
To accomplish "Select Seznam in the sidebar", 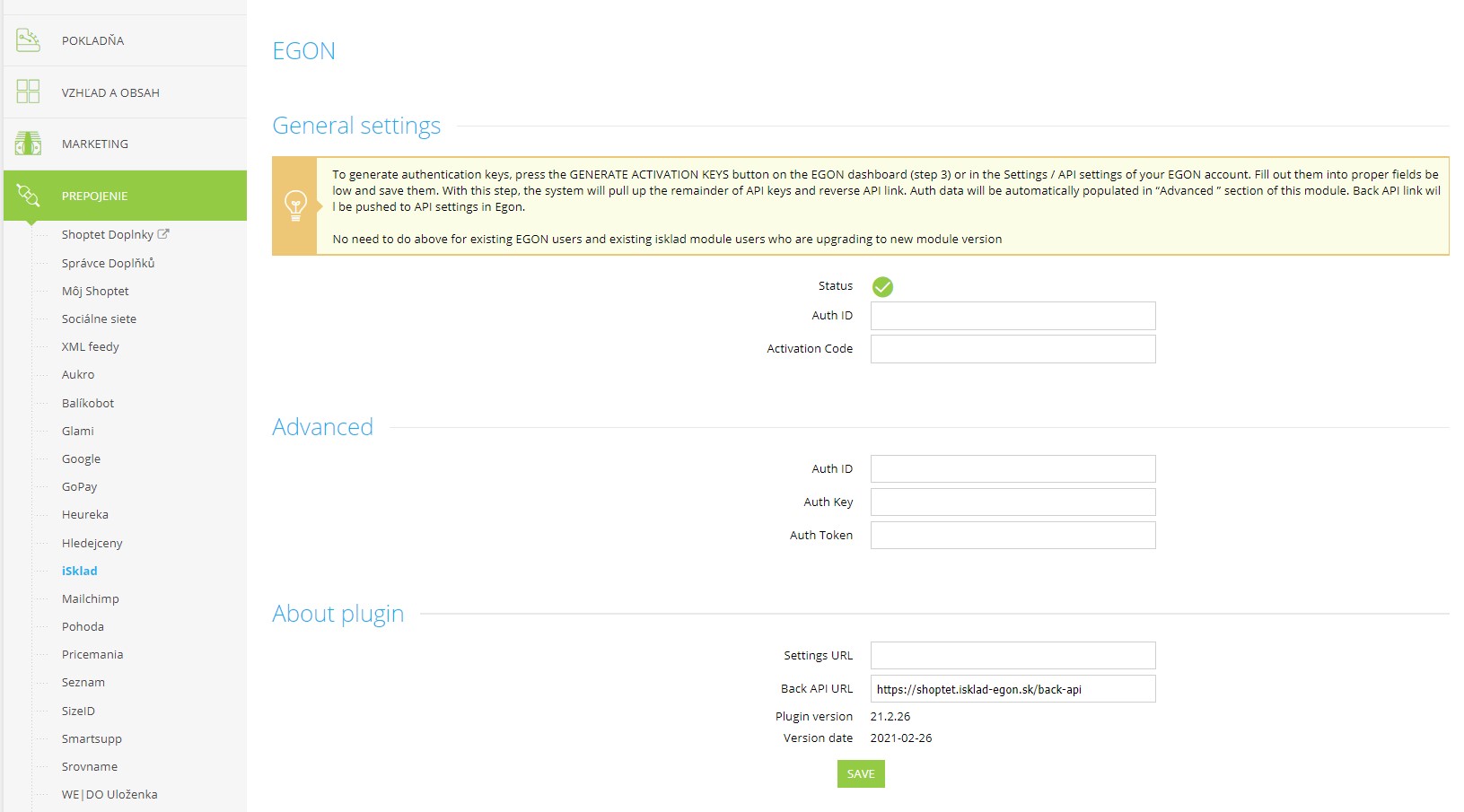I will [83, 682].
